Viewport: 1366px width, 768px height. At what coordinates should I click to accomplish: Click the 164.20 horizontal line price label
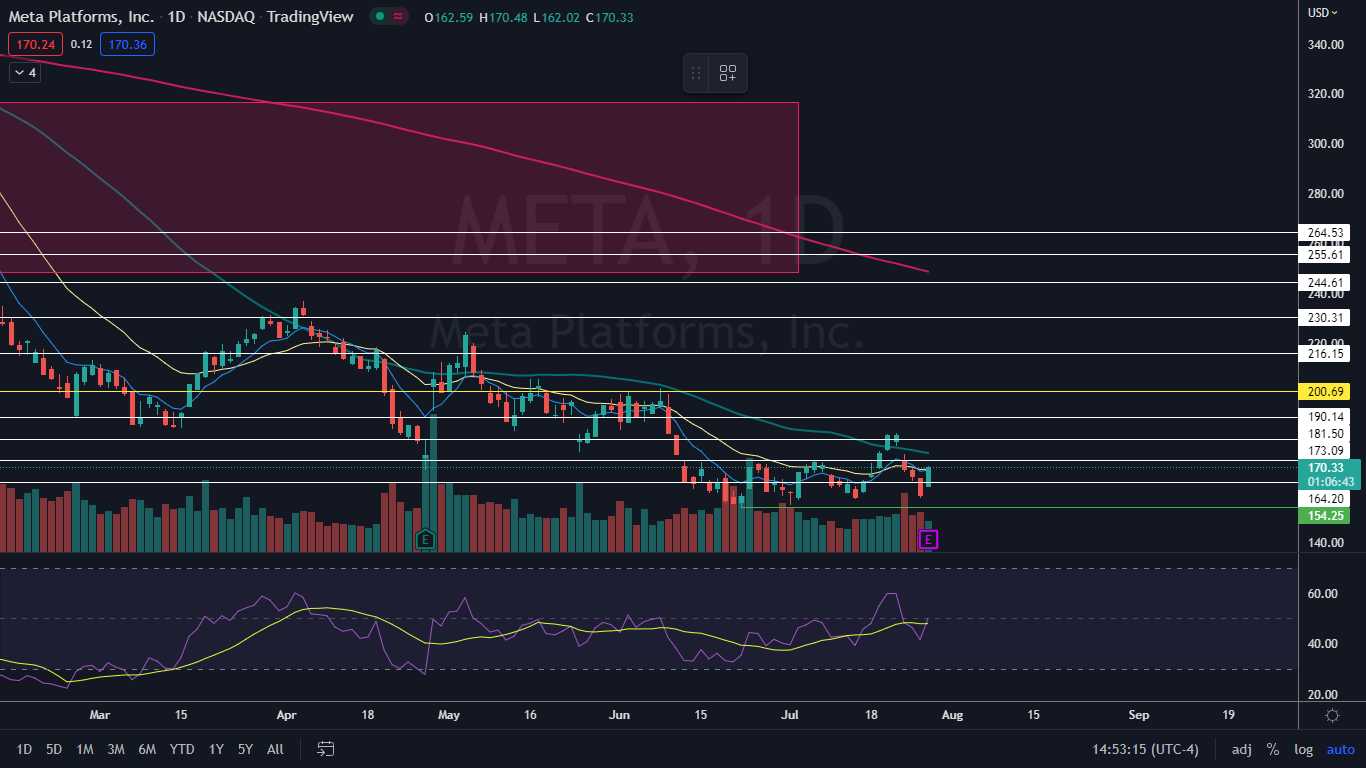1324,498
